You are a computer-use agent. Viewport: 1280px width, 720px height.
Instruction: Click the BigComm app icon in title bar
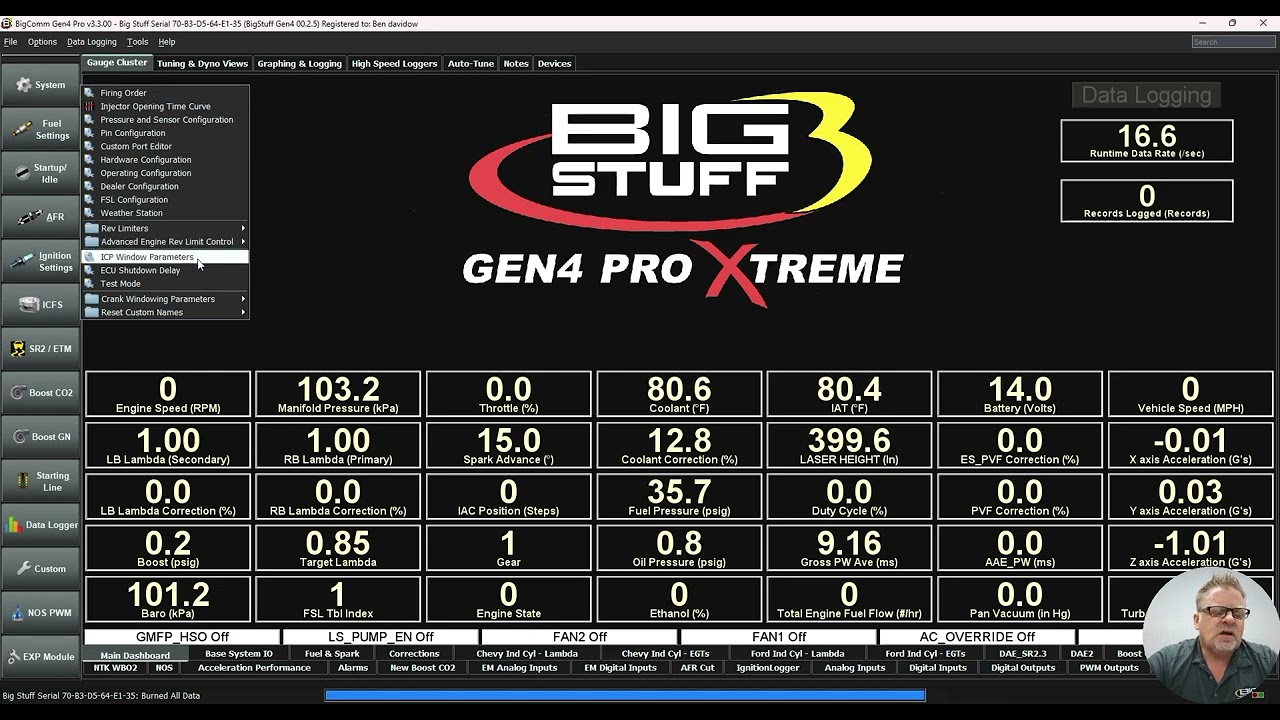click(7, 23)
